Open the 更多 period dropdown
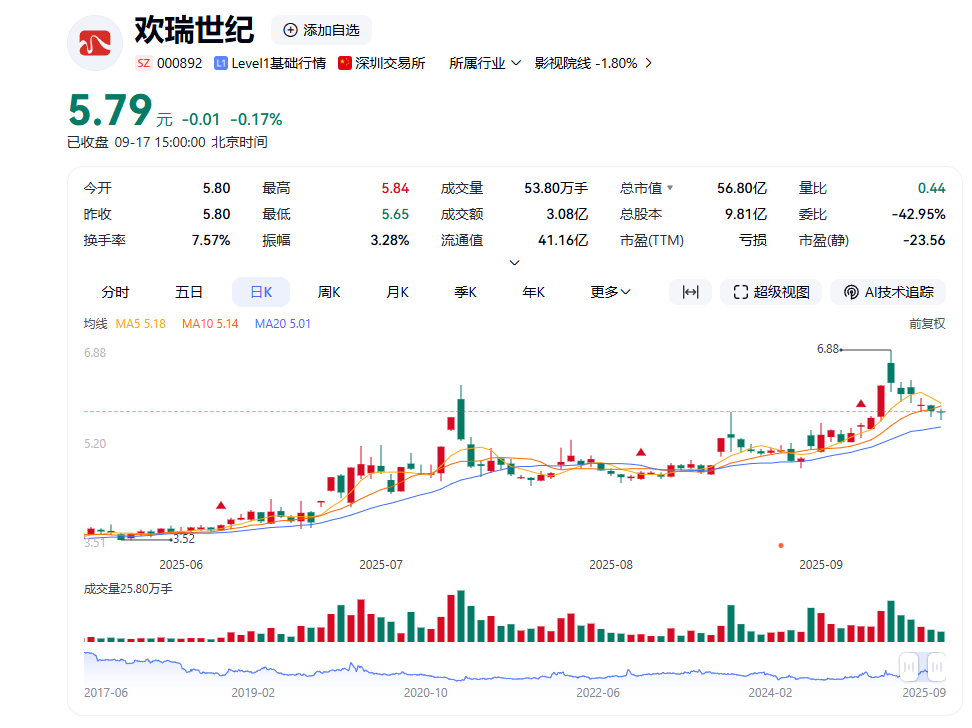Image resolution: width=972 pixels, height=728 pixels. pyautogui.click(x=610, y=292)
